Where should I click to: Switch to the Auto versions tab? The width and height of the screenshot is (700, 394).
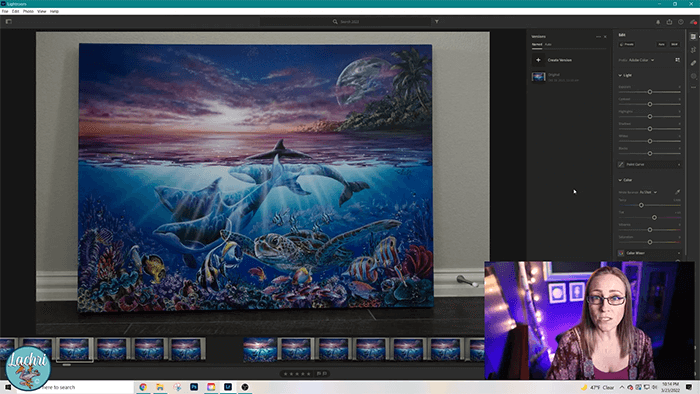tap(548, 45)
